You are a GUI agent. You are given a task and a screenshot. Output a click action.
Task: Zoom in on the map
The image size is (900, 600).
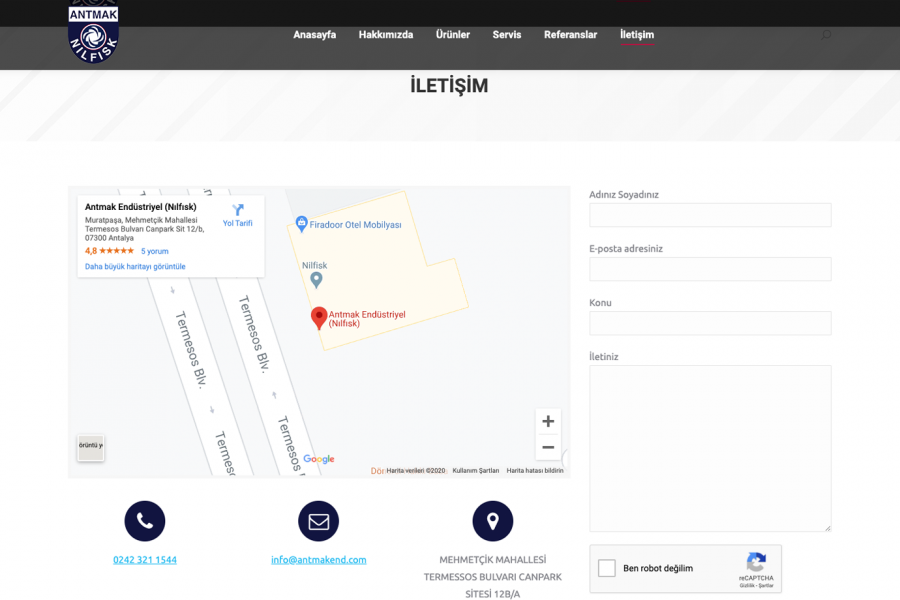[x=548, y=421]
